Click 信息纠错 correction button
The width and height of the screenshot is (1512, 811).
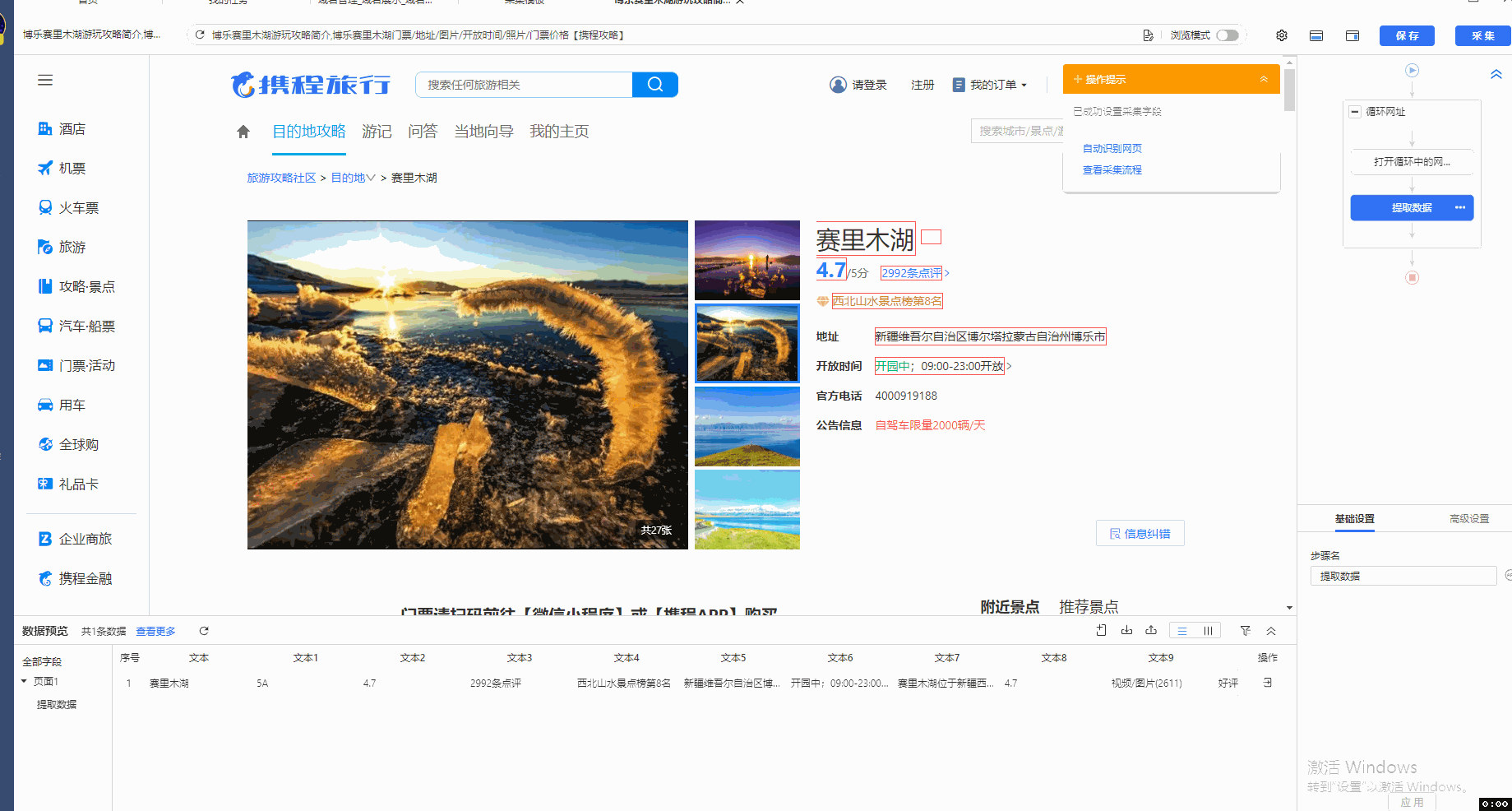(1140, 533)
